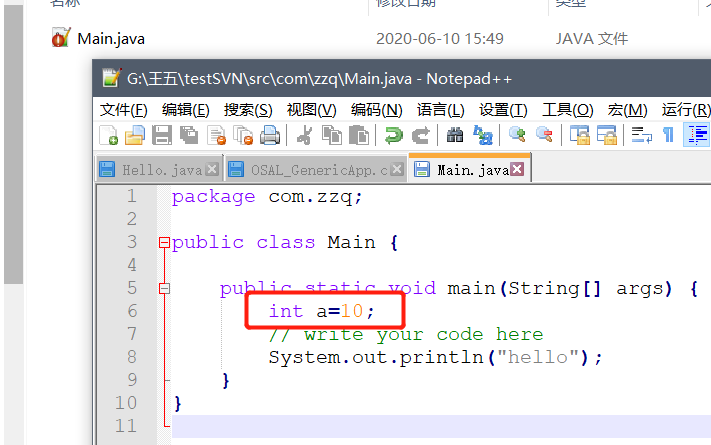Click line number 1 in the margin
The height and width of the screenshot is (445, 711).
point(131,196)
